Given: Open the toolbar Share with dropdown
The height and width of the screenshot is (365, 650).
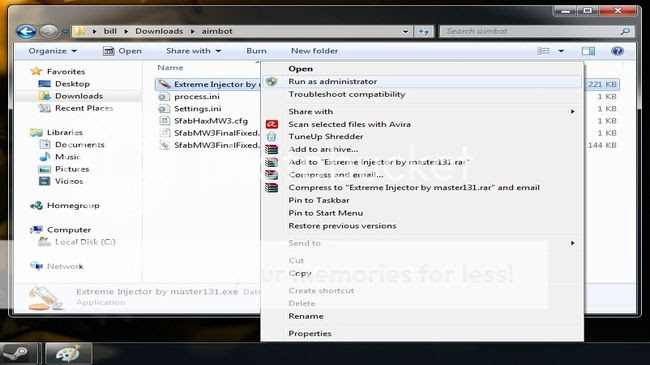Looking at the screenshot, I should (194, 51).
